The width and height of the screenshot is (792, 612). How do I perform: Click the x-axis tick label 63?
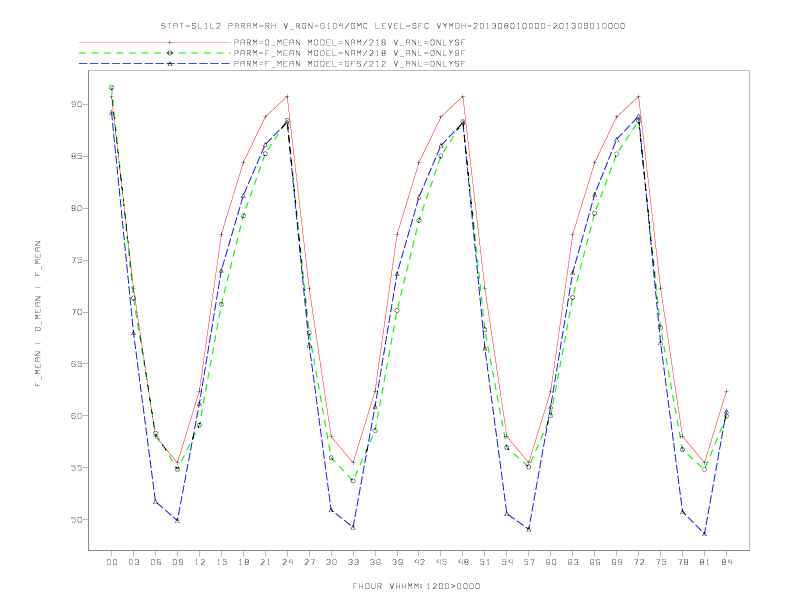573,562
